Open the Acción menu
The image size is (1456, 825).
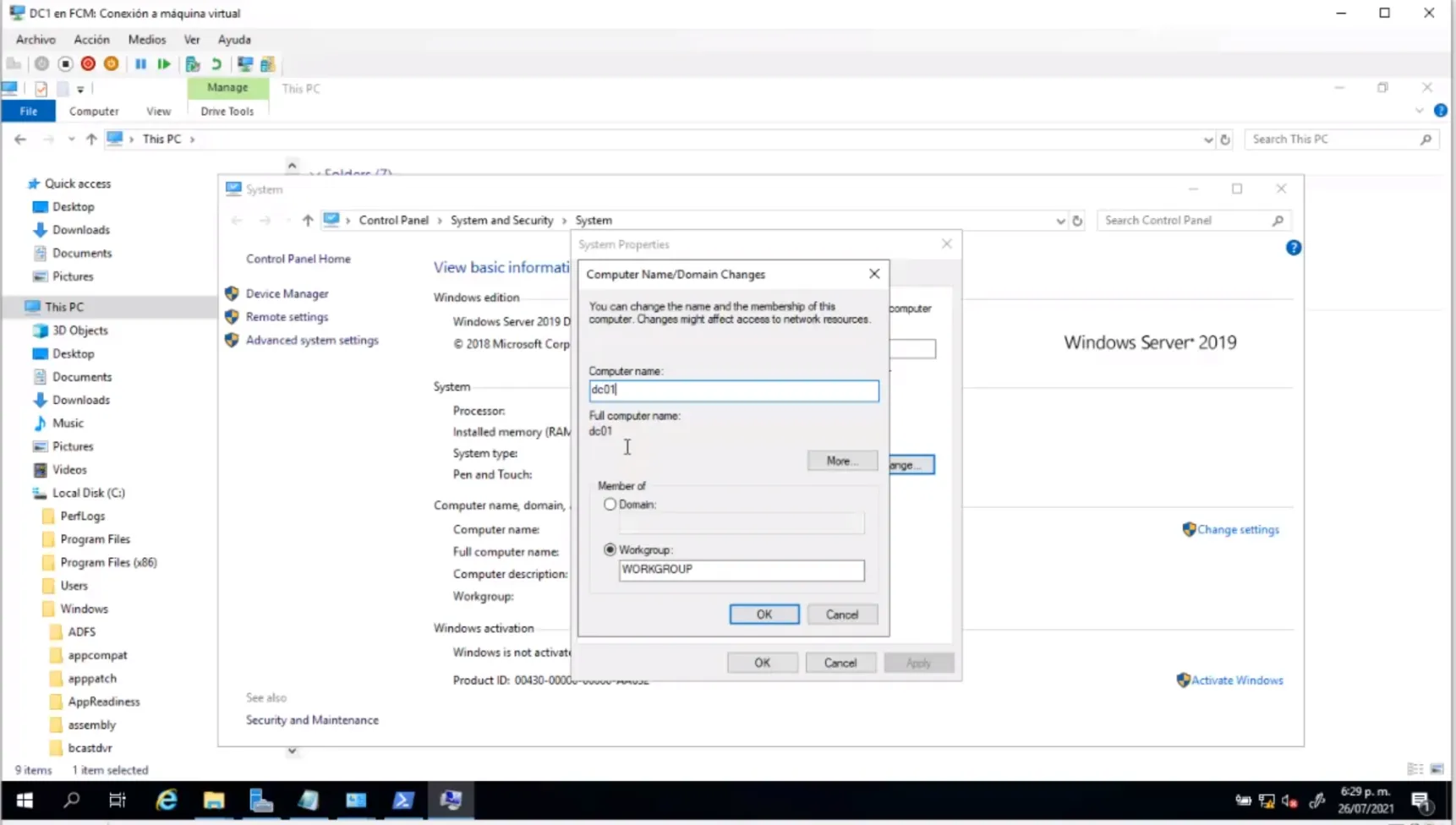click(91, 40)
